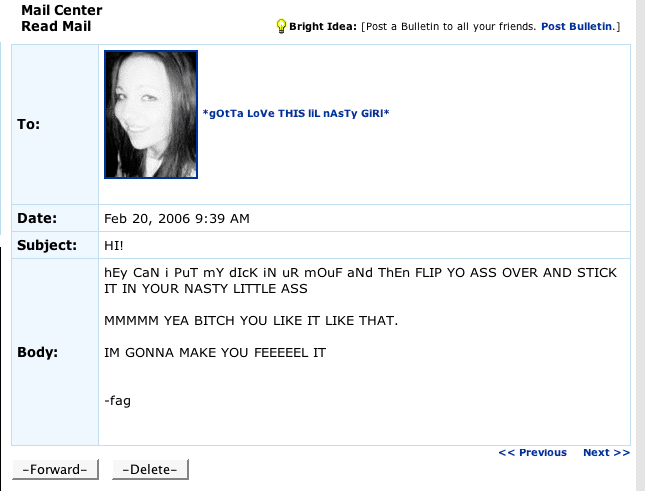This screenshot has height=491, width=645.
Task: Click the Read Mail heading
Action: point(56,26)
